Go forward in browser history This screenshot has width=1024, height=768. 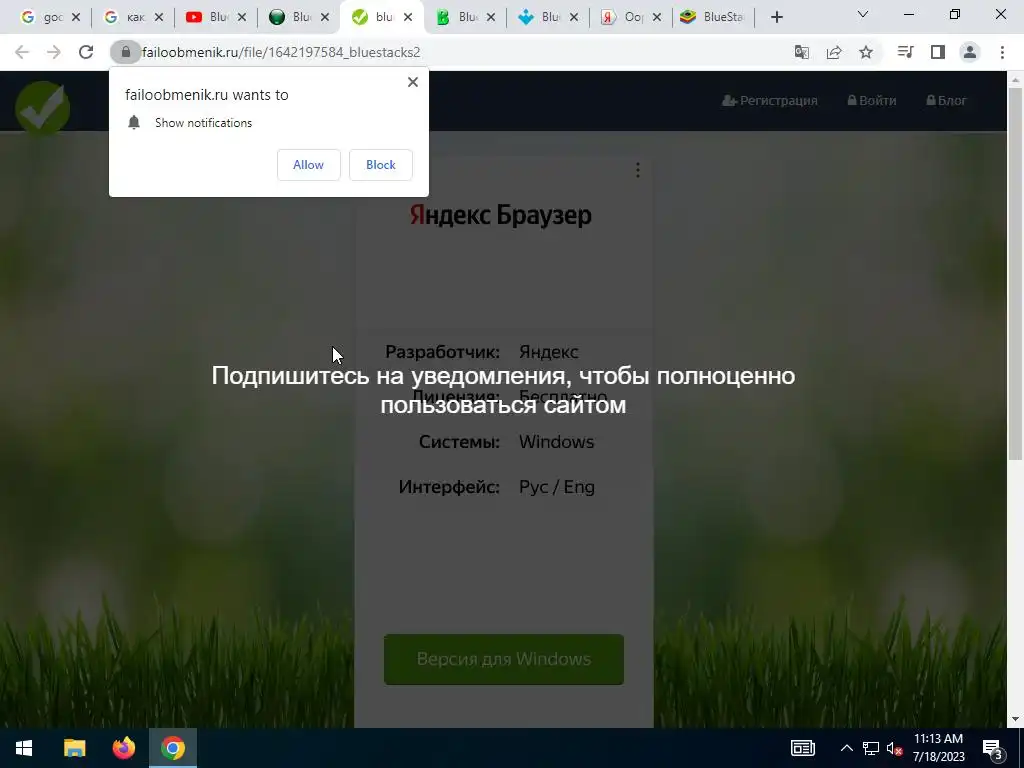coord(54,52)
